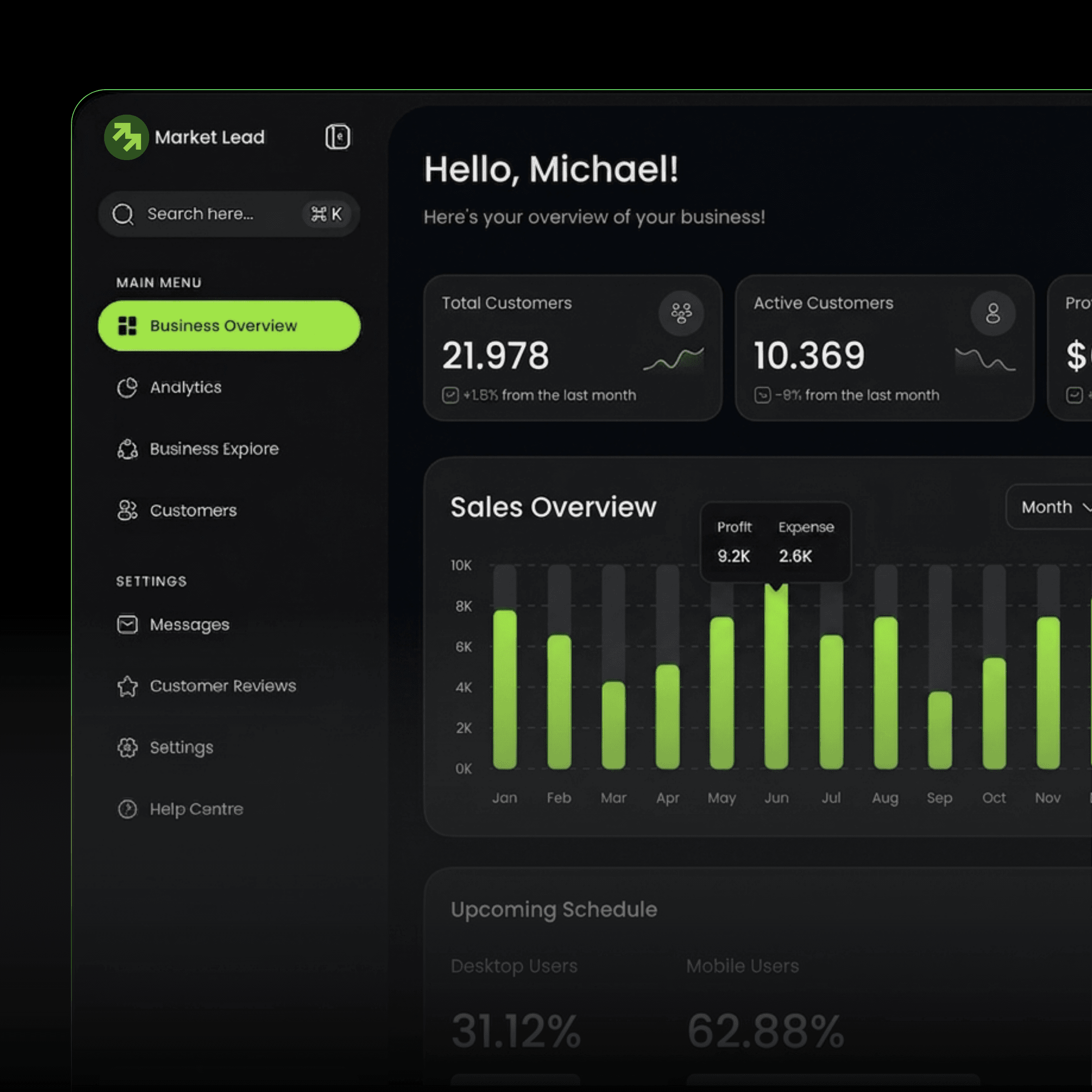Click the Analytics pie chart icon

pos(127,388)
